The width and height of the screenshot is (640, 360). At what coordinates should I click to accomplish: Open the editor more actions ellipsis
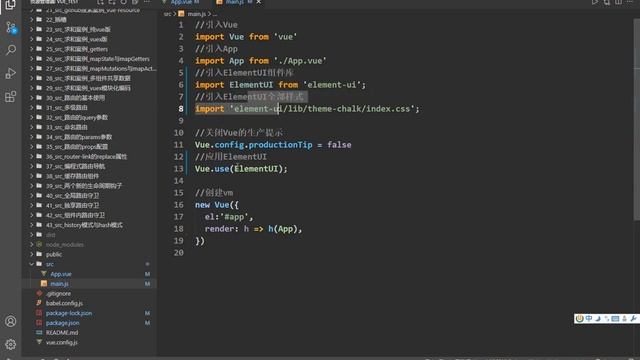click(x=630, y=2)
